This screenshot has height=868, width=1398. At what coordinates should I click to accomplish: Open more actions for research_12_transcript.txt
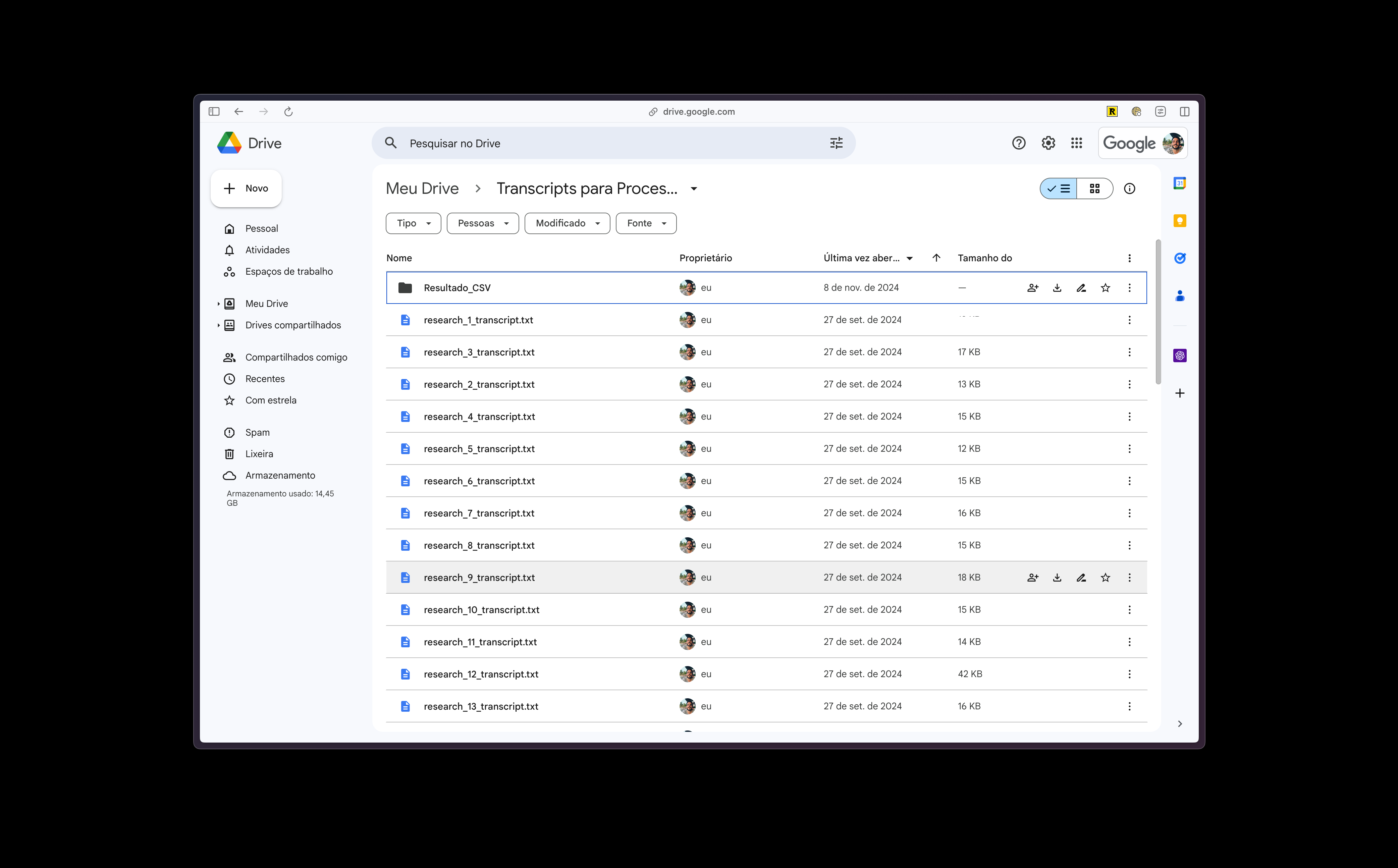pos(1129,674)
